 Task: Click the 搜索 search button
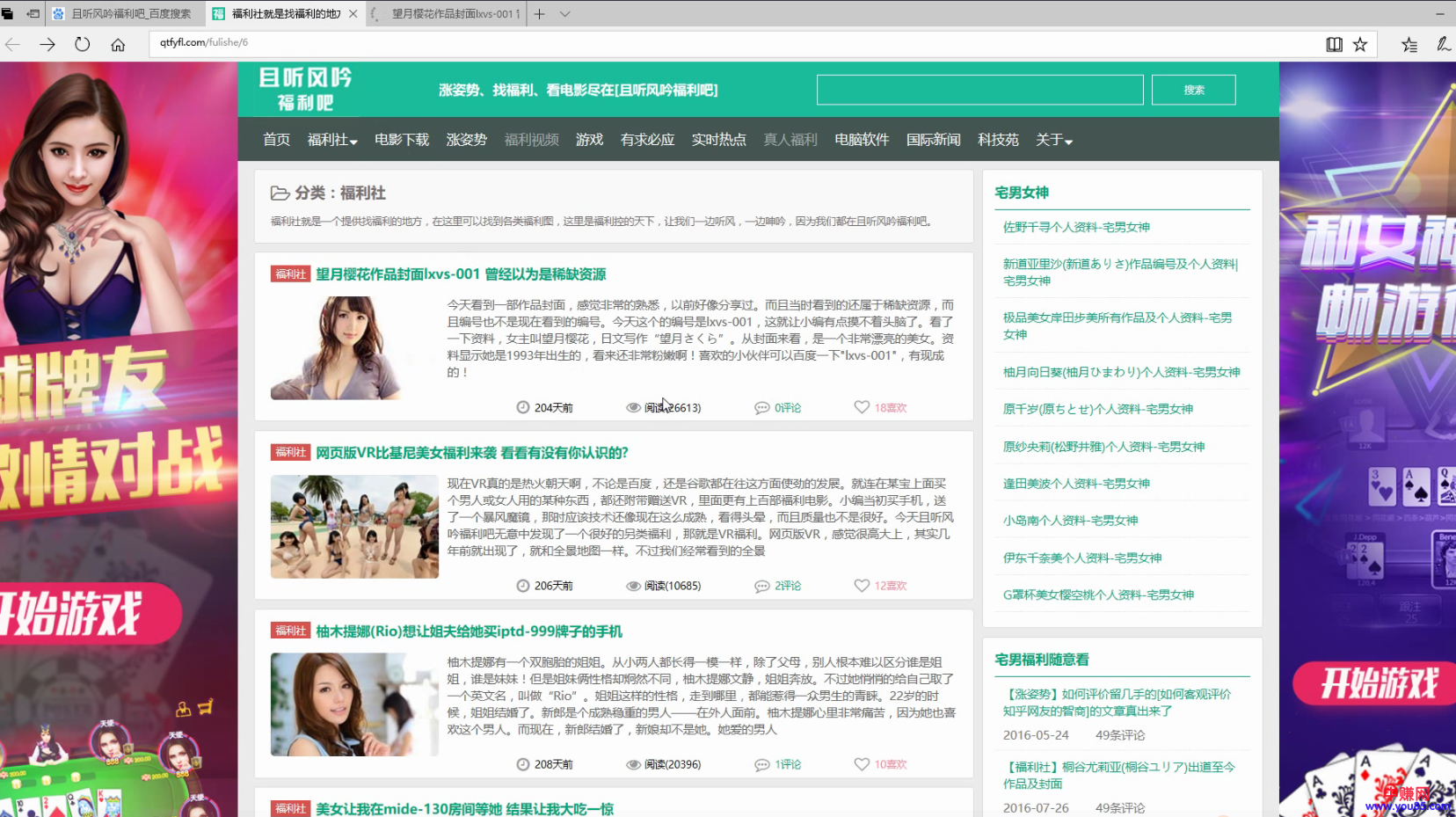click(1193, 89)
